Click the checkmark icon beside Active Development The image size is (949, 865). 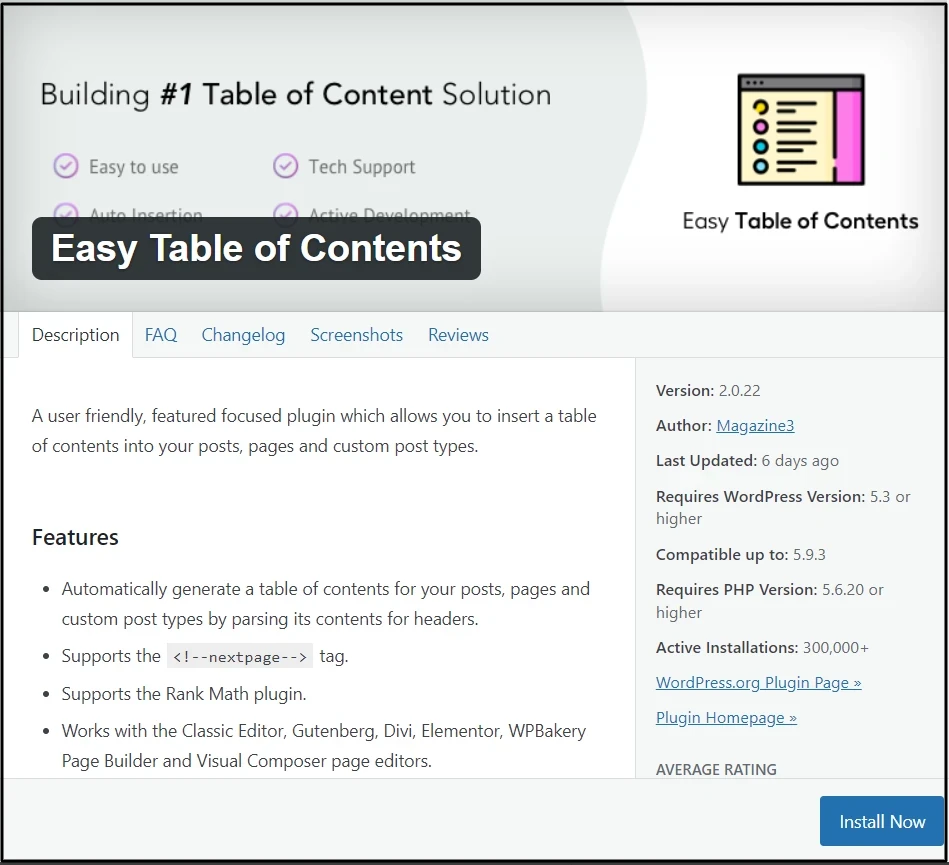(x=286, y=212)
